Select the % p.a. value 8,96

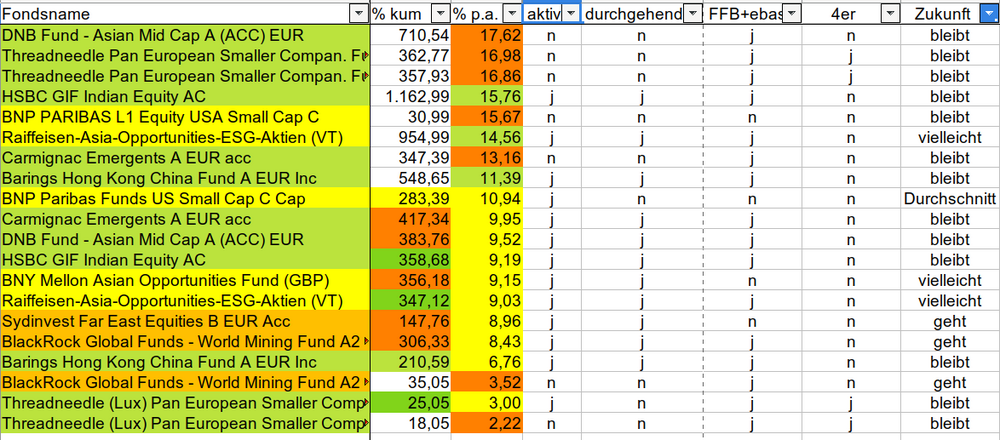tap(487, 321)
